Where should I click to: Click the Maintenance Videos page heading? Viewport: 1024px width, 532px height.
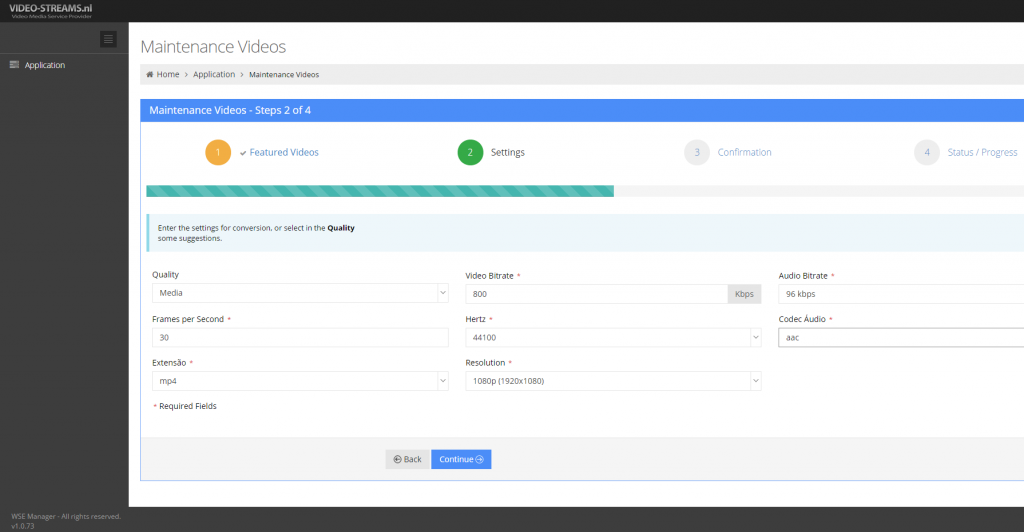[x=213, y=47]
